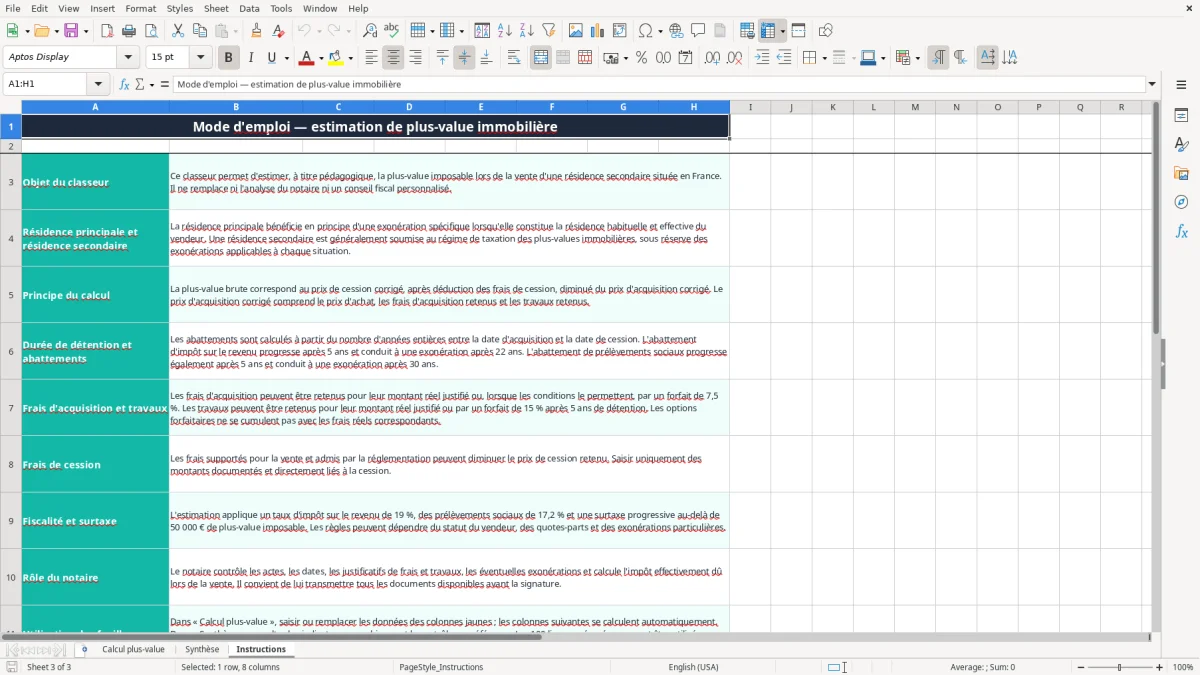Open Conditional Formatting dropdown arrow

(x=917, y=58)
